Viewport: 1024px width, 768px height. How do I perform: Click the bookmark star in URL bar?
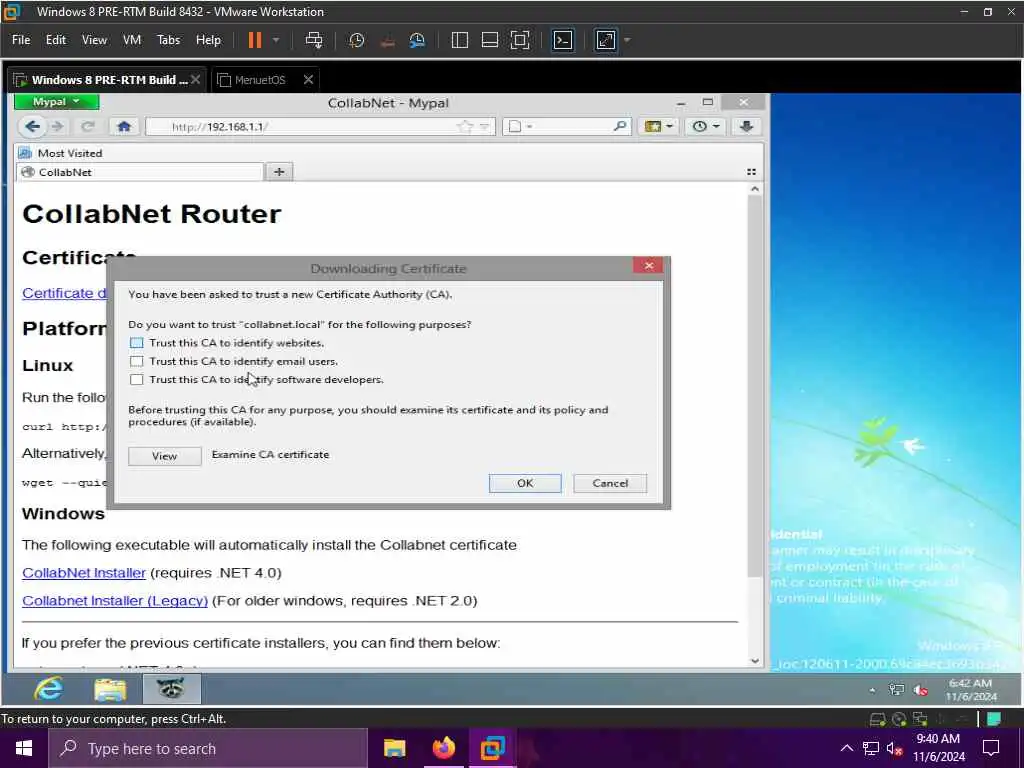[x=465, y=127]
